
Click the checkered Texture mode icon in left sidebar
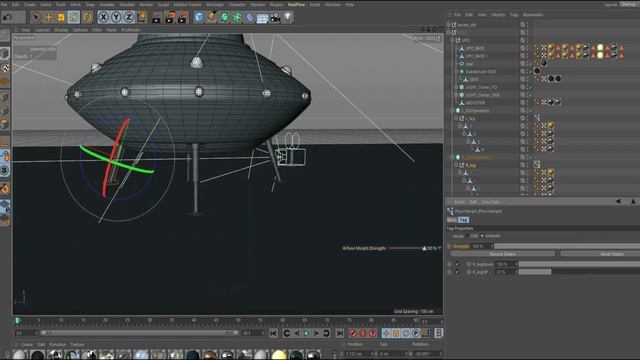tap(5, 68)
